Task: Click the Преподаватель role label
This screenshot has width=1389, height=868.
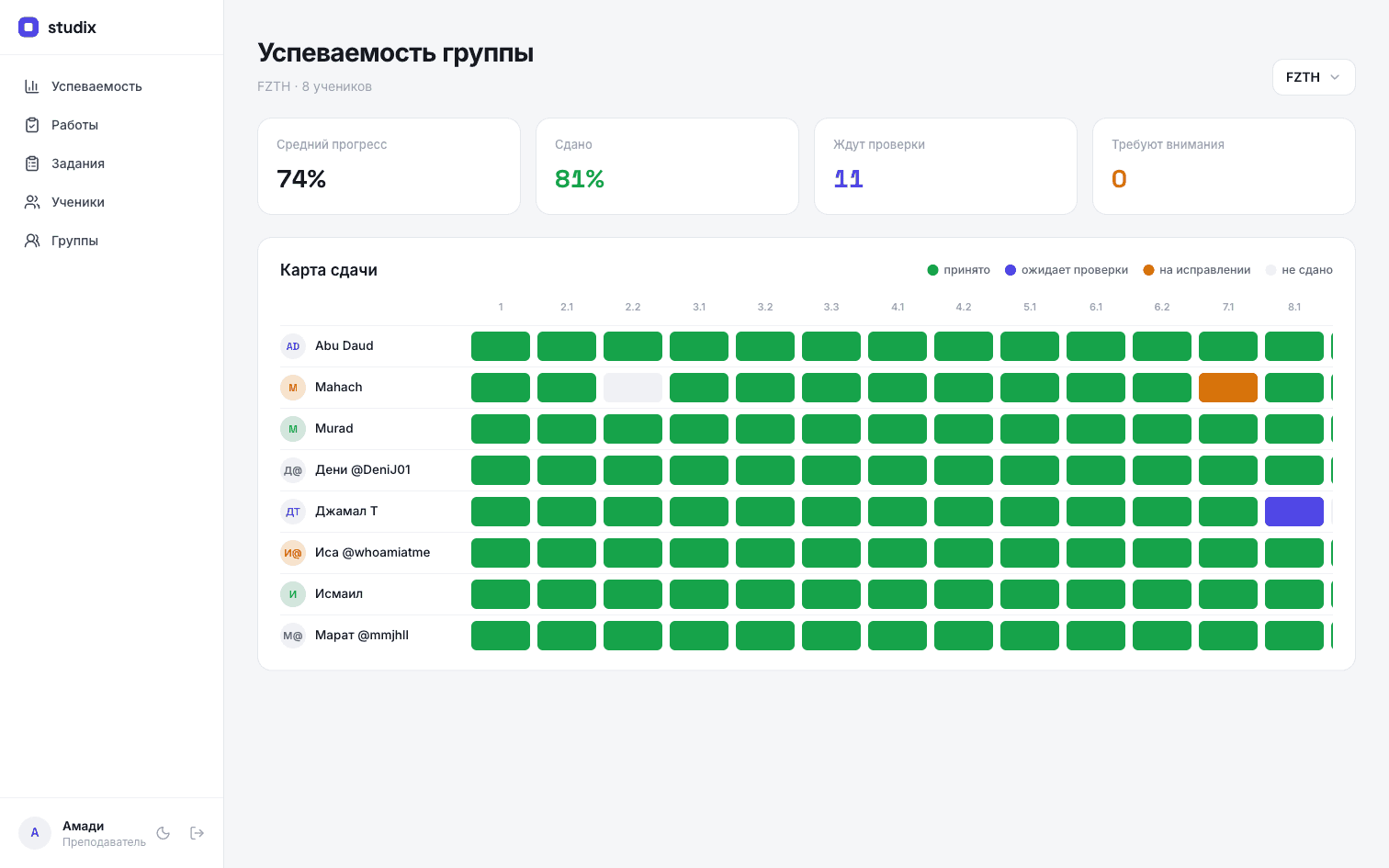Action: (x=104, y=842)
